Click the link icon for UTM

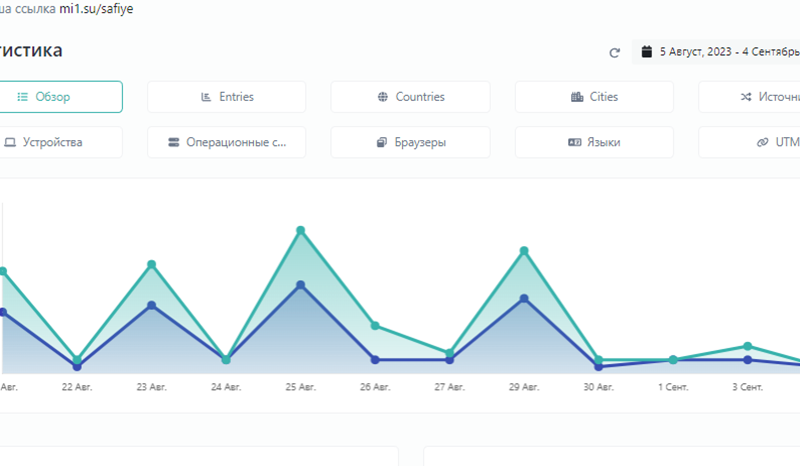coord(763,142)
